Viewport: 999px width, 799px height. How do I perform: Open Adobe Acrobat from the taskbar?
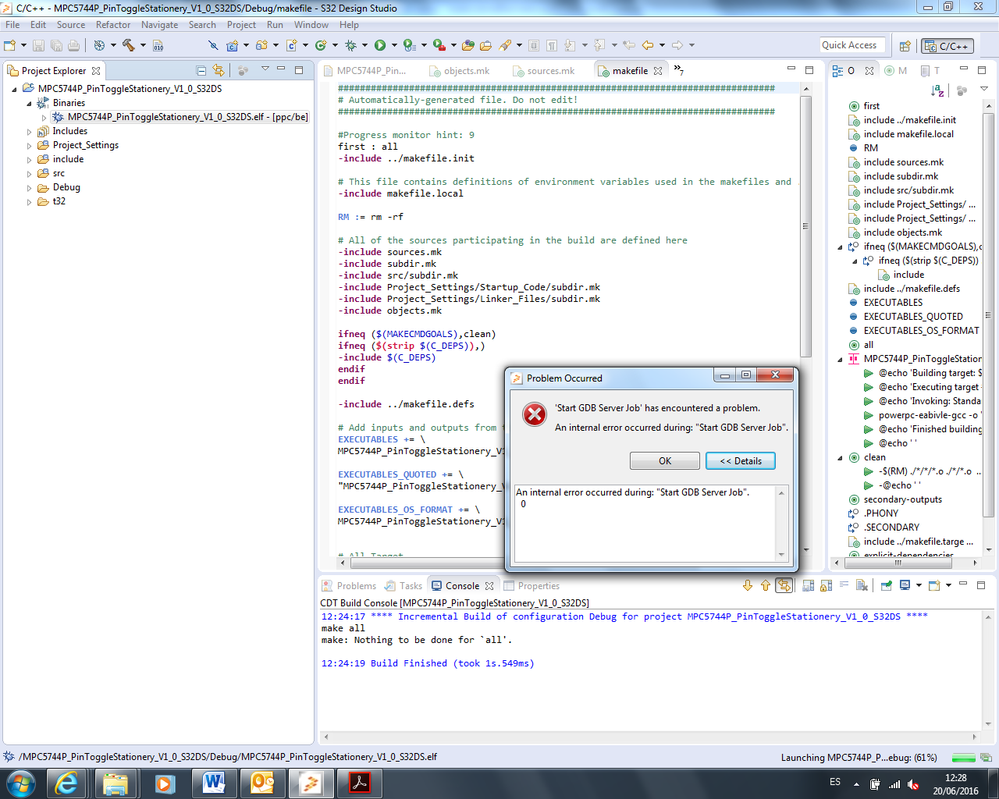click(359, 783)
